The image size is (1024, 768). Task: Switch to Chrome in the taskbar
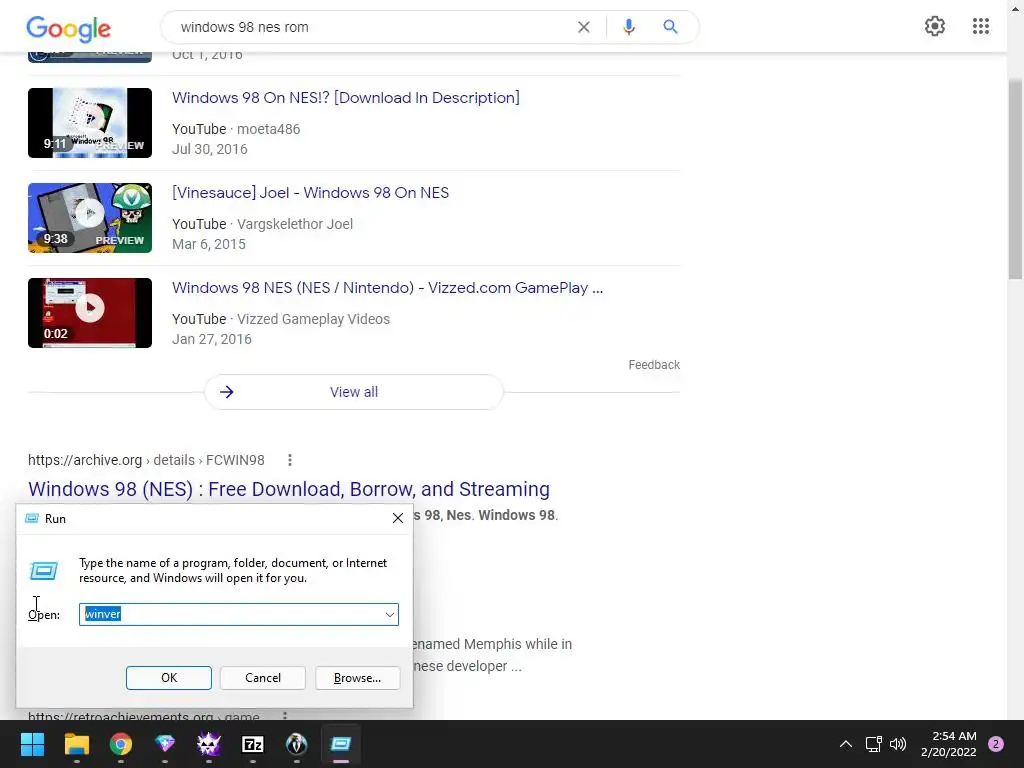click(x=121, y=744)
